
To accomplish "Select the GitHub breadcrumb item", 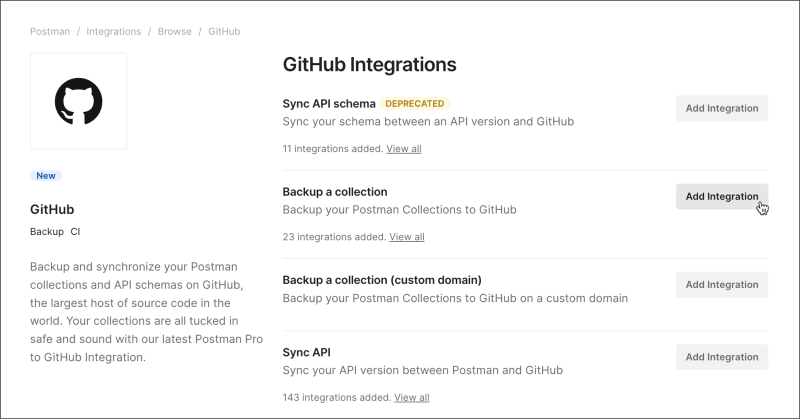I will (x=224, y=32).
